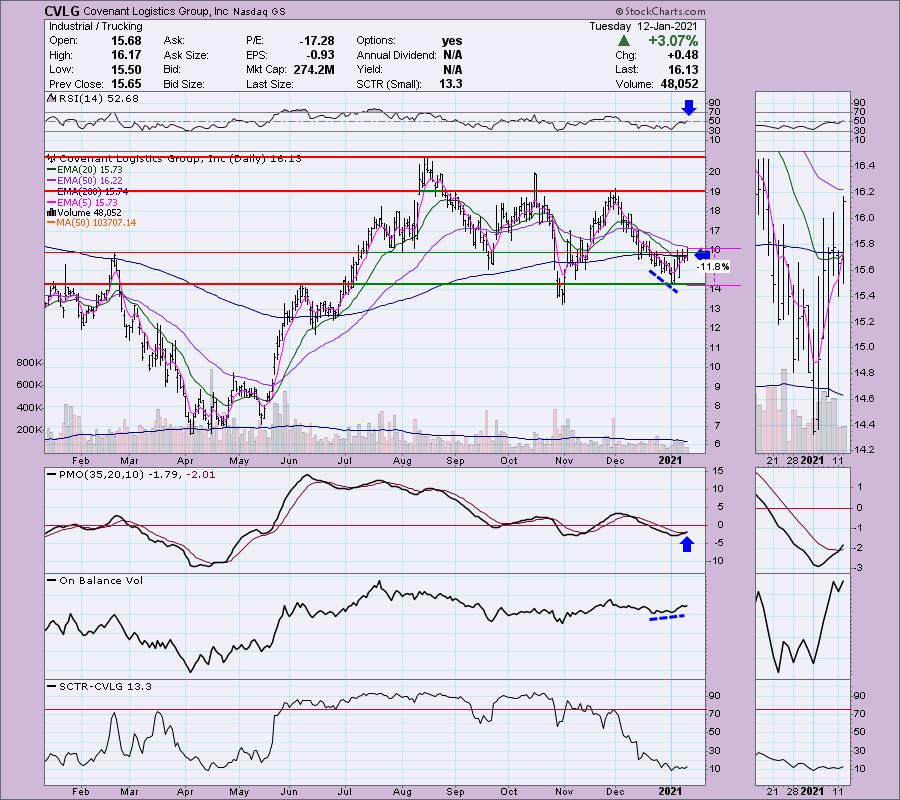
Task: Click the Low value 15.50
Action: [x=126, y=69]
